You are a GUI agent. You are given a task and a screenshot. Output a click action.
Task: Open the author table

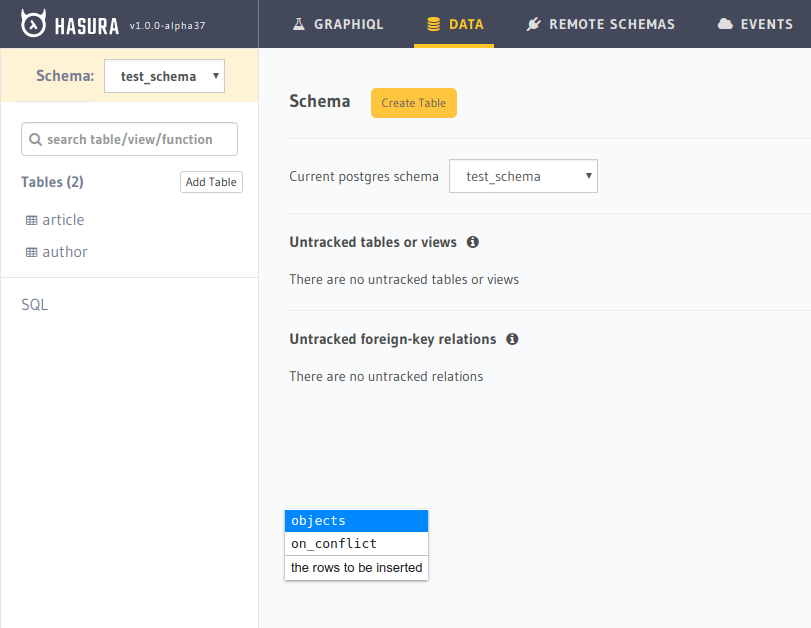click(65, 252)
